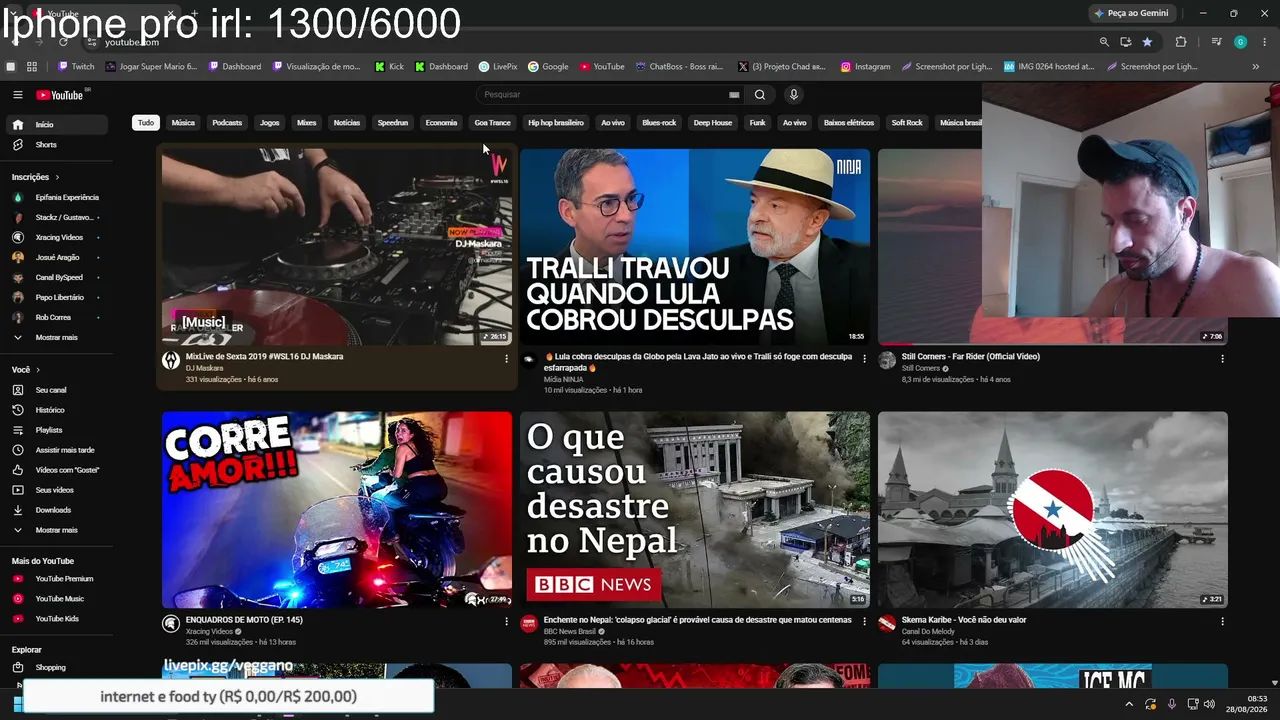
Task: Open the Twitch bookmark
Action: (x=76, y=67)
